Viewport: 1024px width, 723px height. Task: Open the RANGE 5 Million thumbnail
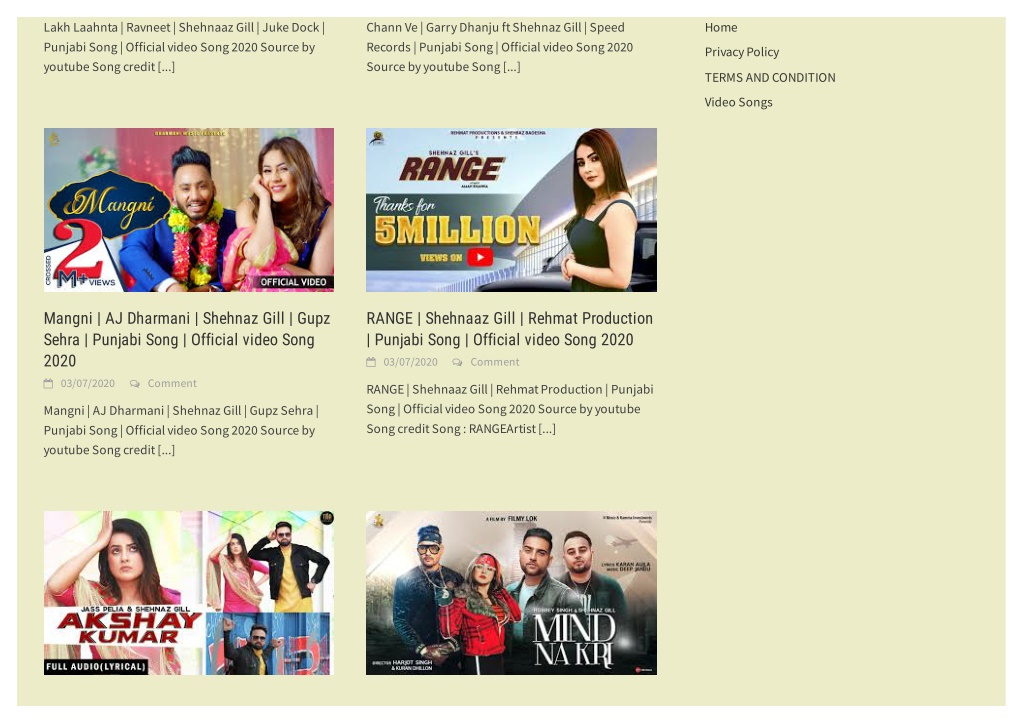511,210
